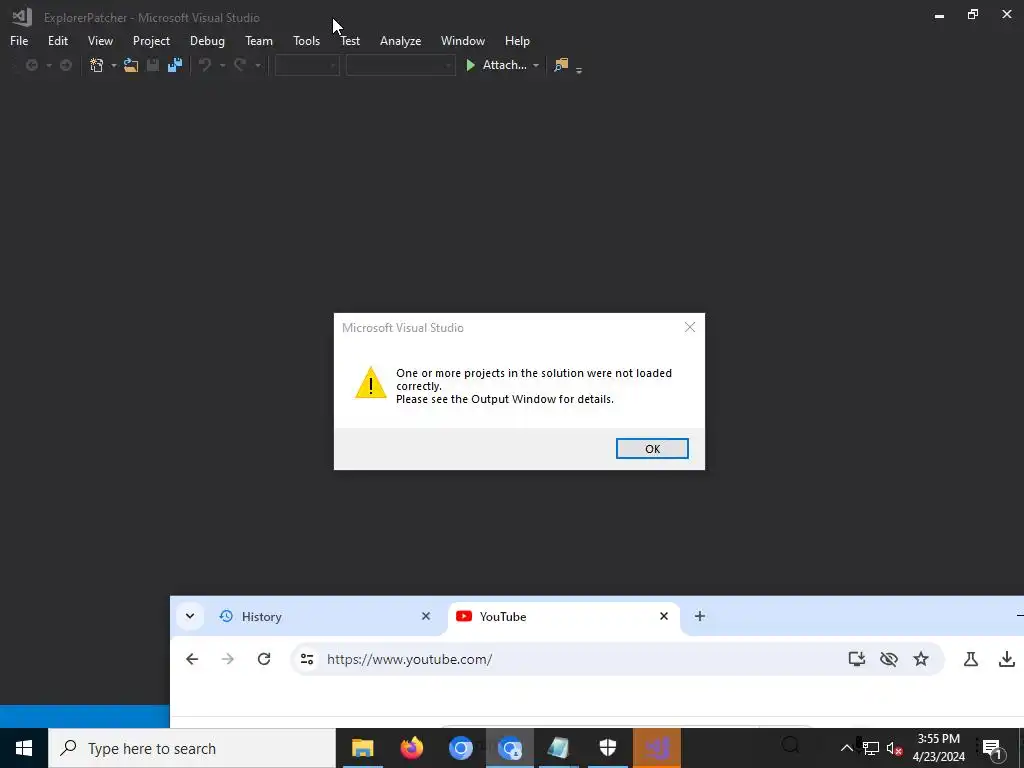The image size is (1024, 768).
Task: Click the Navigate Forward toolbar icon
Action: [x=65, y=65]
